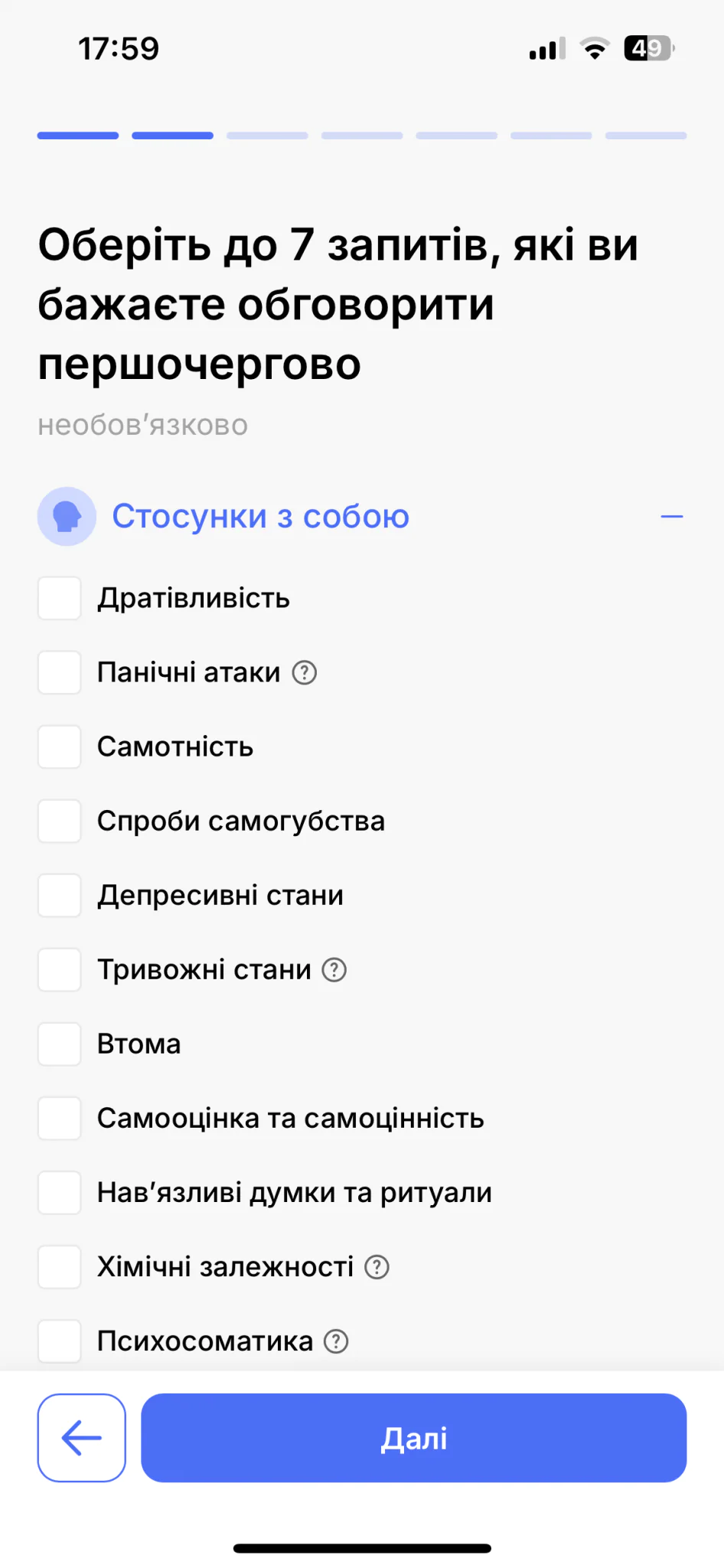Image resolution: width=724 pixels, height=1568 pixels.
Task: Collapse section with the minus icon
Action: click(671, 517)
